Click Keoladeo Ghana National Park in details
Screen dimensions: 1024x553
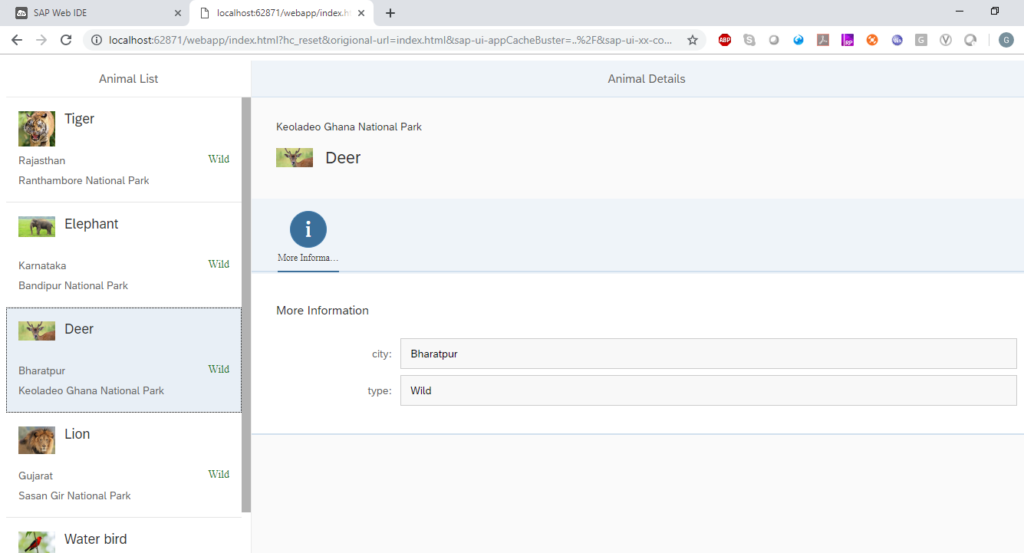349,127
